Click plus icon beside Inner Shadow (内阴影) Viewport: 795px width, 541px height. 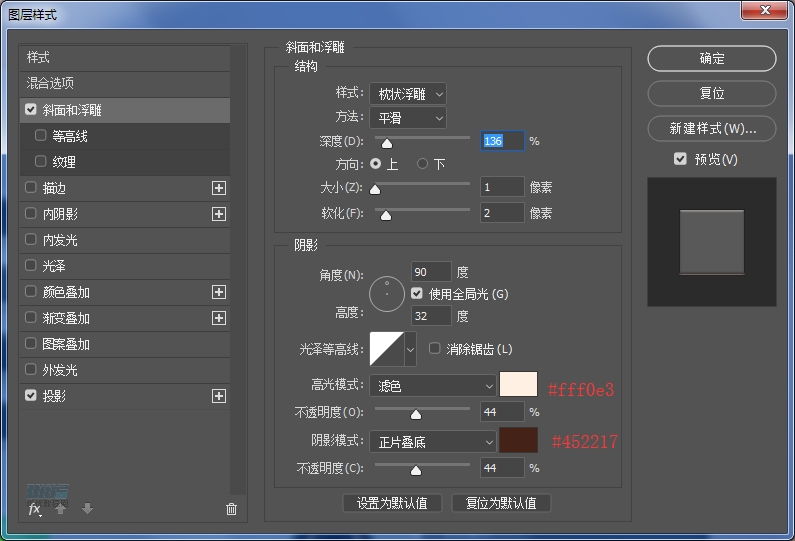click(219, 214)
